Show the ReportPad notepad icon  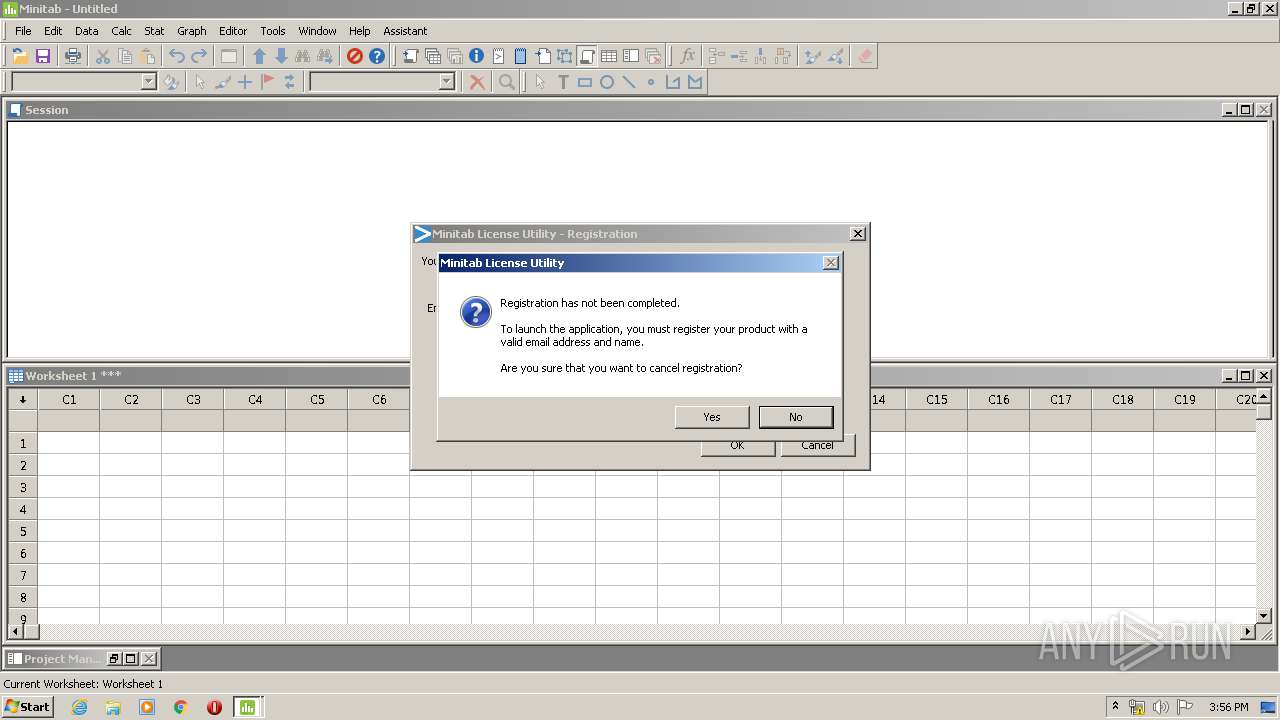(520, 56)
